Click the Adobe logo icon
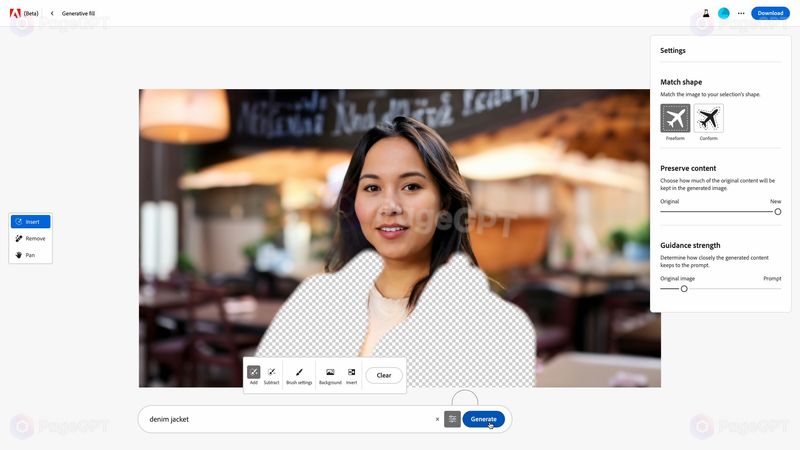800x450 pixels. 15,13
